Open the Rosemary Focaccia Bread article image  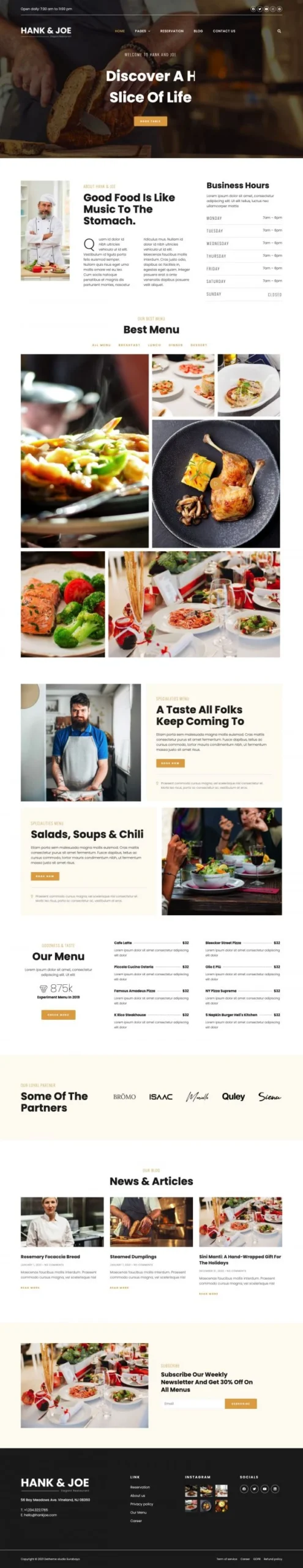click(62, 1221)
